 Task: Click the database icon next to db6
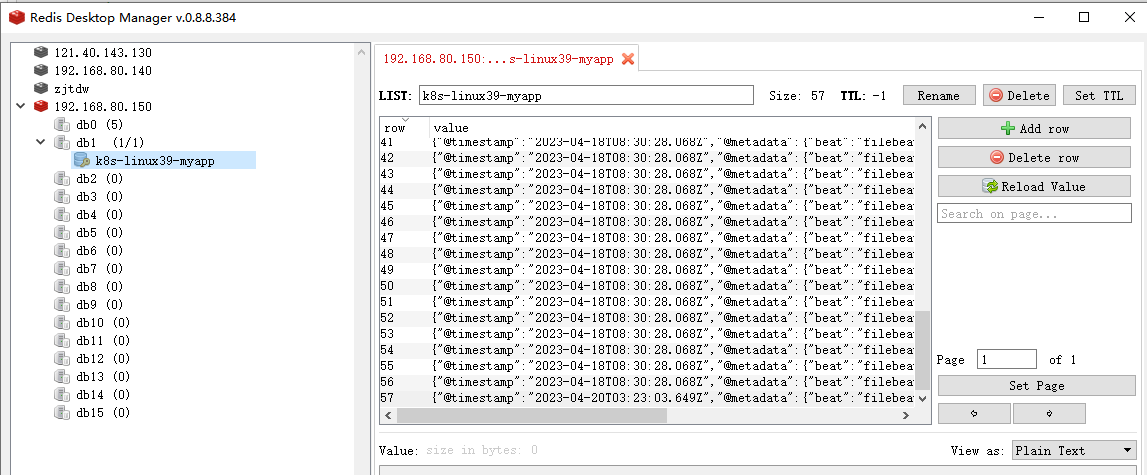coord(61,250)
